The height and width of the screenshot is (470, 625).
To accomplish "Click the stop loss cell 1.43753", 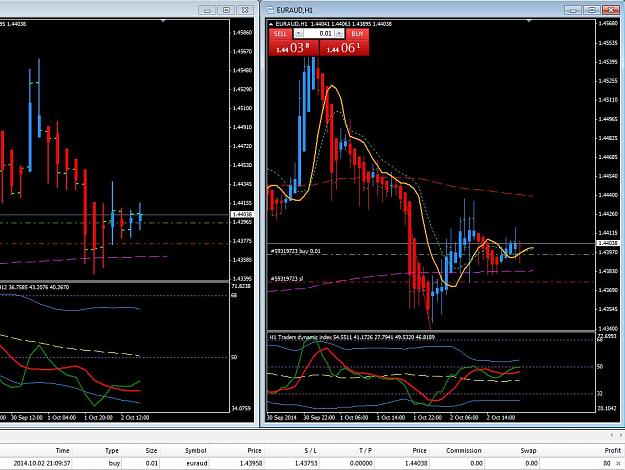I will coord(306,463).
